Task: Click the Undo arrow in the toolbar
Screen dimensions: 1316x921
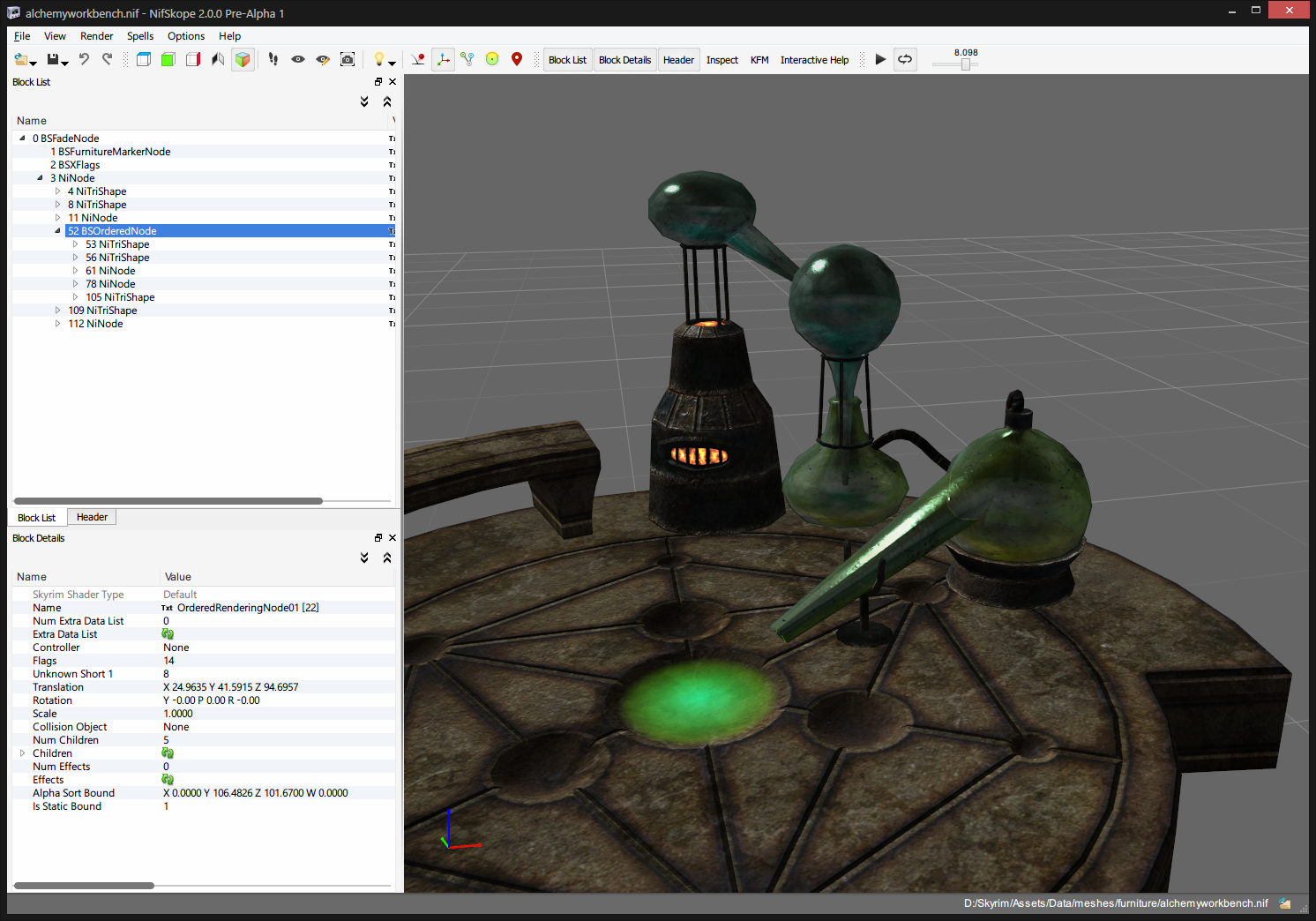Action: [x=84, y=59]
